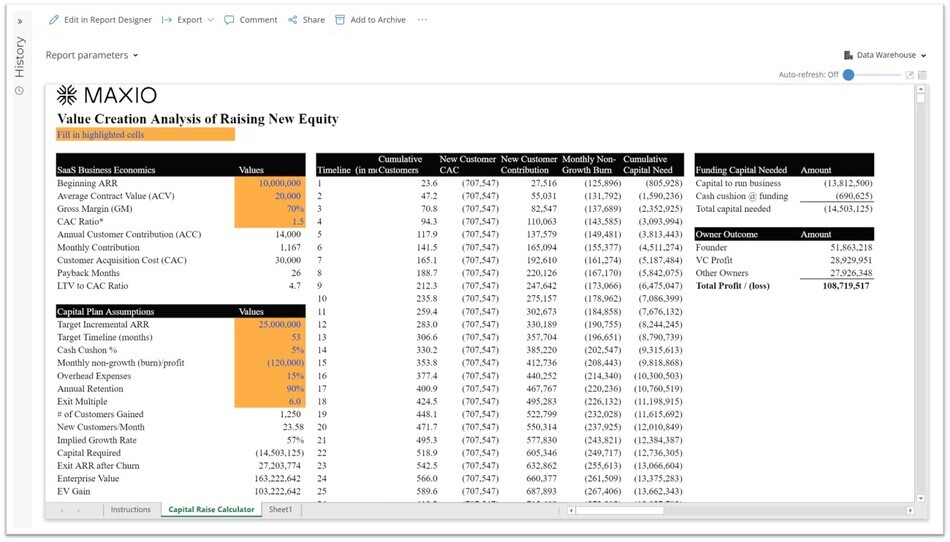Click the Comment speech bubble icon
This screenshot has width=950, height=542.
tap(229, 20)
